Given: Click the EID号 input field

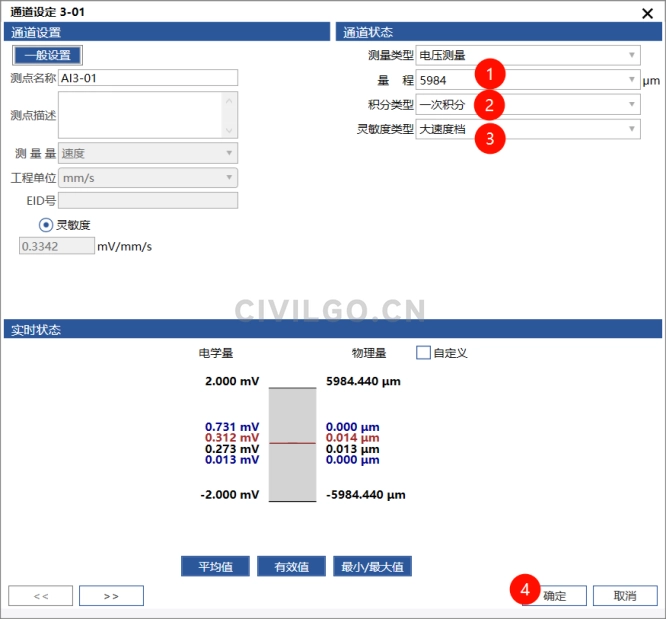Looking at the screenshot, I should pos(148,200).
